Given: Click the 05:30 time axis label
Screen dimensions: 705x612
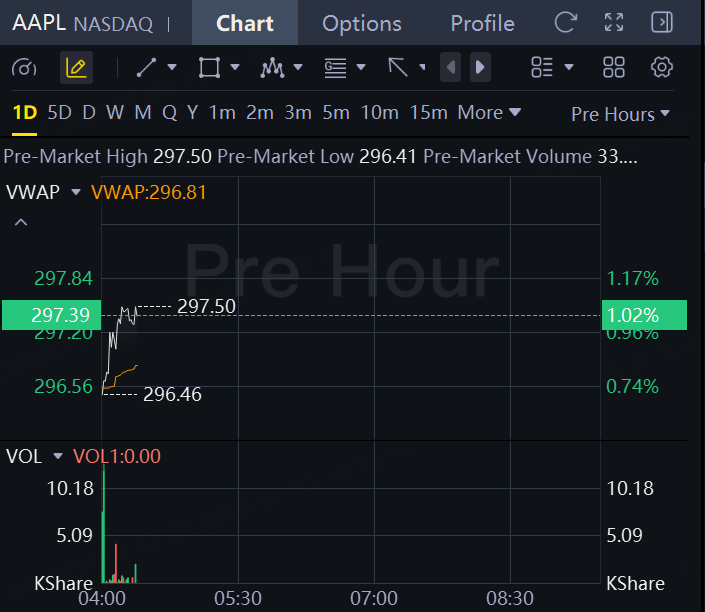Looking at the screenshot, I should pyautogui.click(x=238, y=599).
